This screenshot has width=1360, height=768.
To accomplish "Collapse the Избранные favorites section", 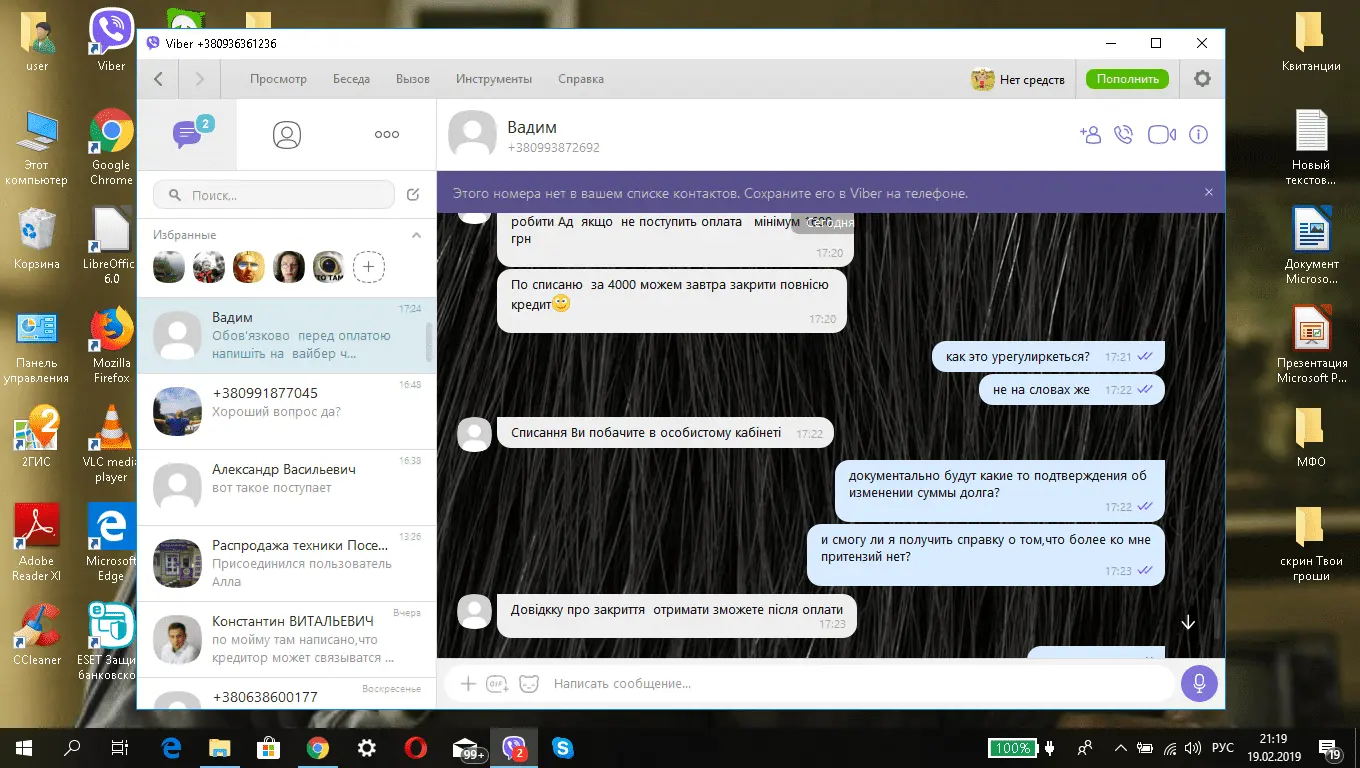I will coord(417,235).
